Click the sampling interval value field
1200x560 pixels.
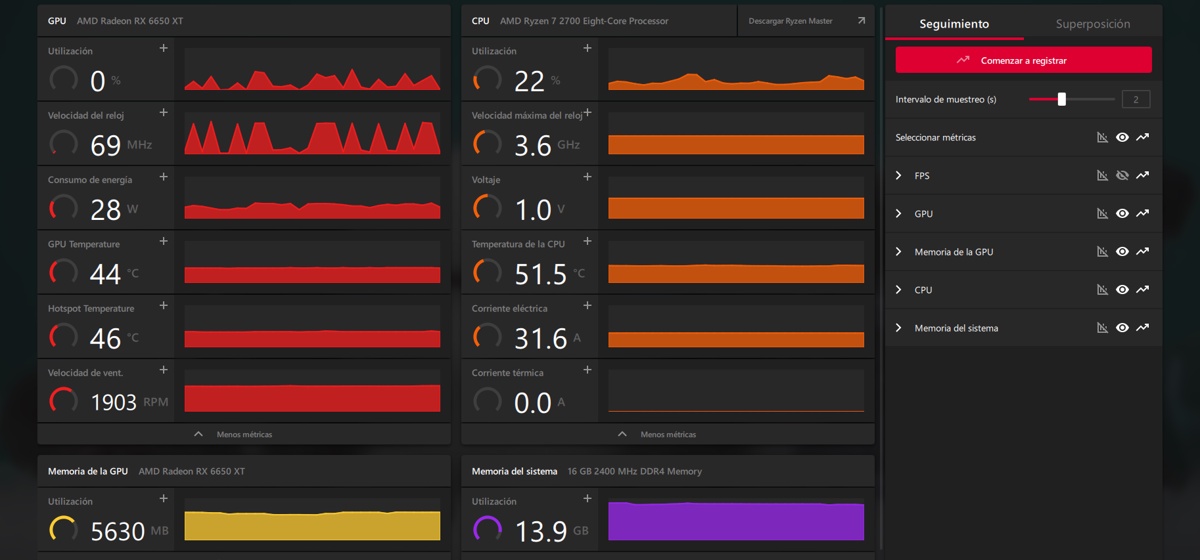1135,99
